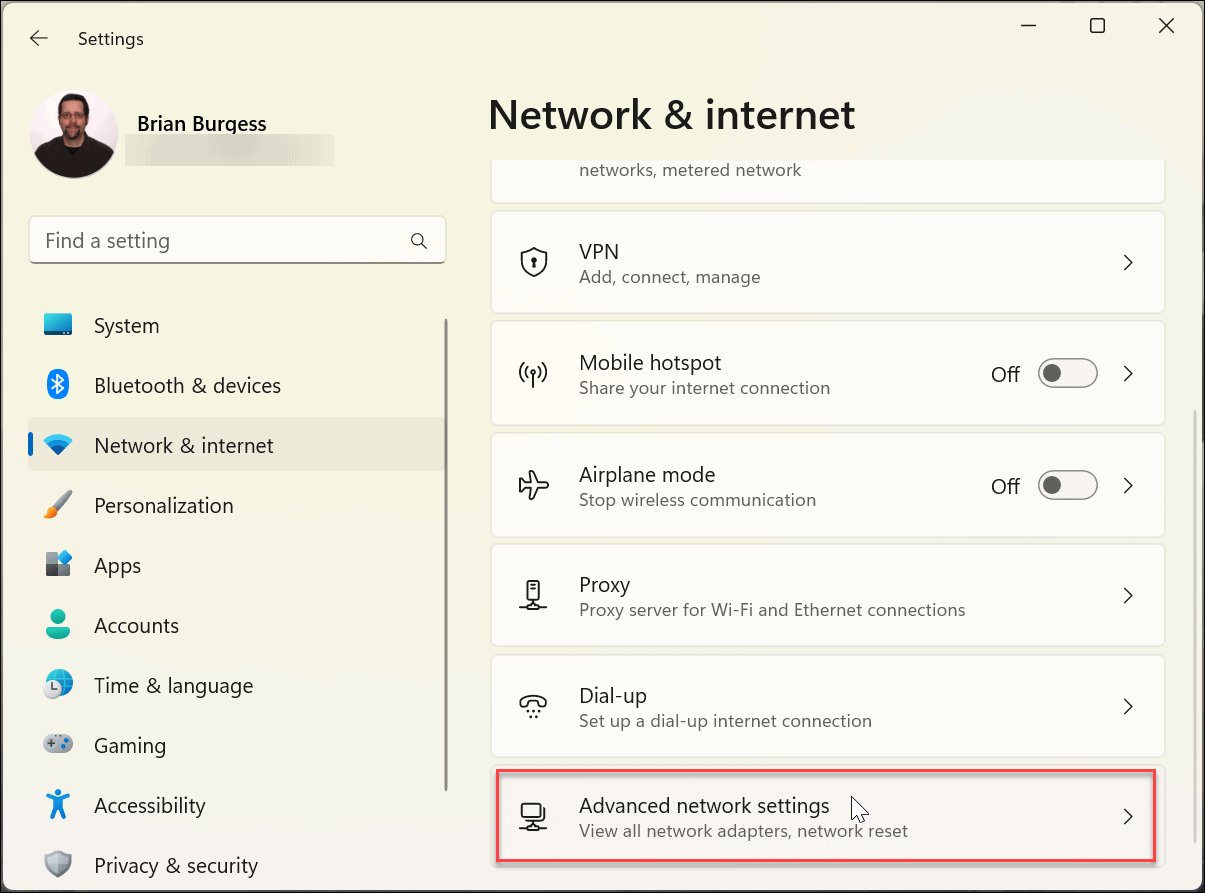The width and height of the screenshot is (1205, 893).
Task: Open the Bluetooth & devices sidebar icon
Action: click(57, 385)
